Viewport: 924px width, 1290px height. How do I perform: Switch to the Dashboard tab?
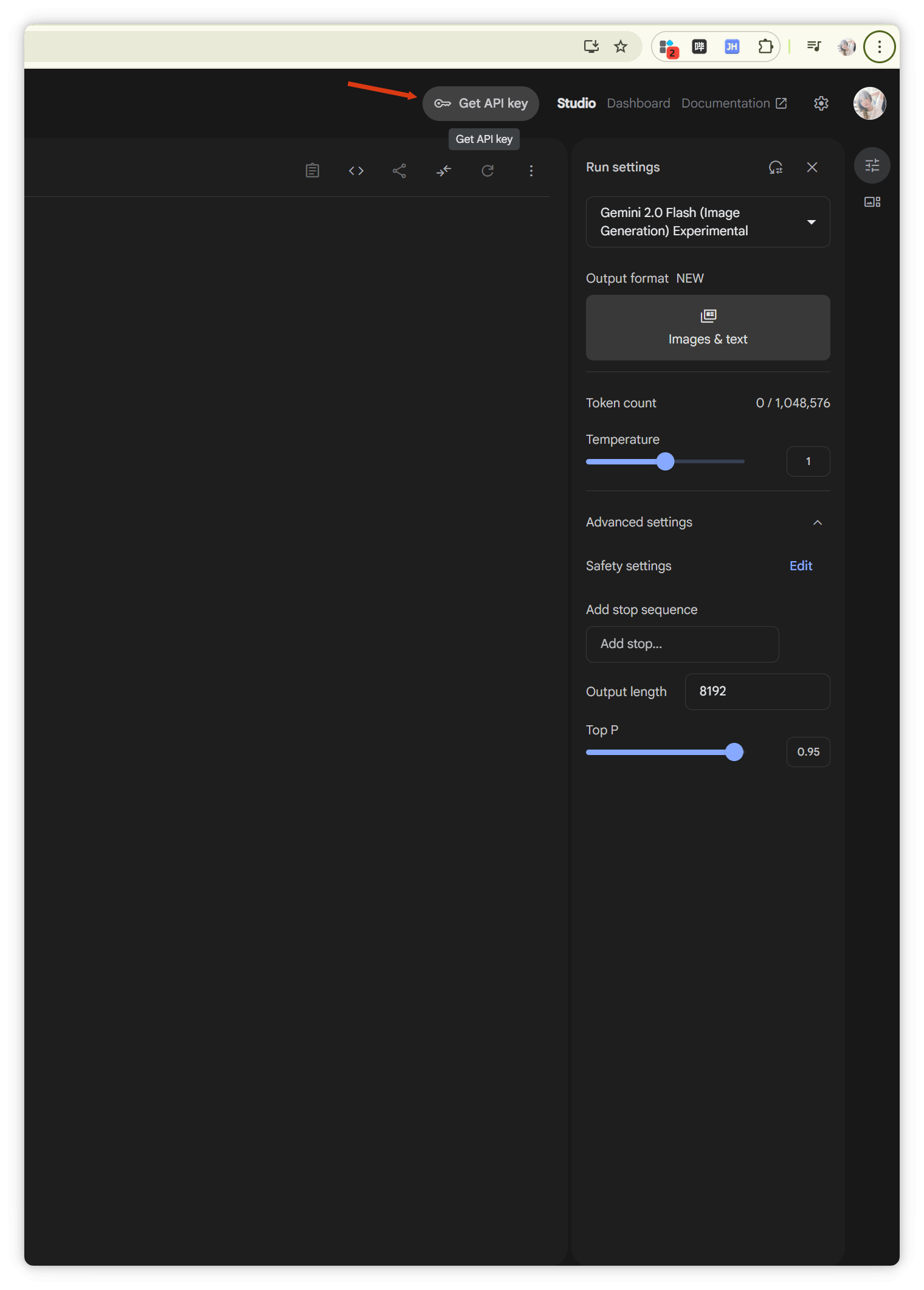638,103
